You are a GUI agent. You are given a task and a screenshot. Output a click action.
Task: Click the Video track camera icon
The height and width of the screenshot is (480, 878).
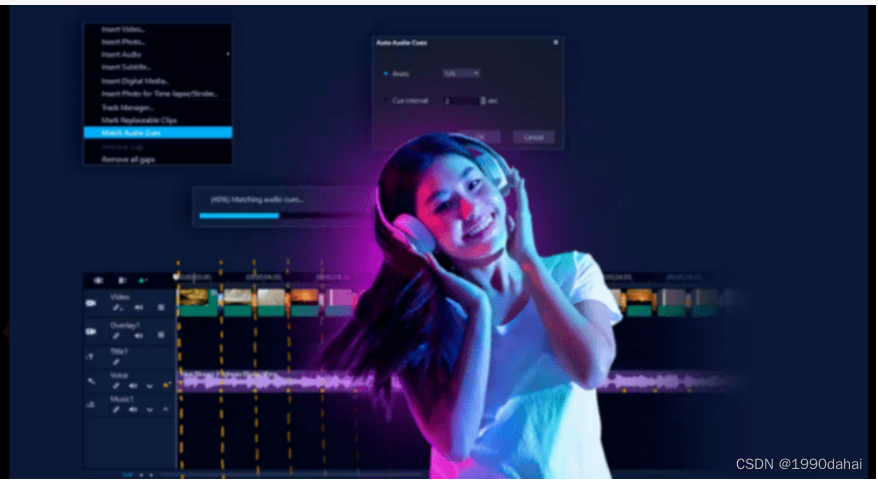[x=91, y=303]
